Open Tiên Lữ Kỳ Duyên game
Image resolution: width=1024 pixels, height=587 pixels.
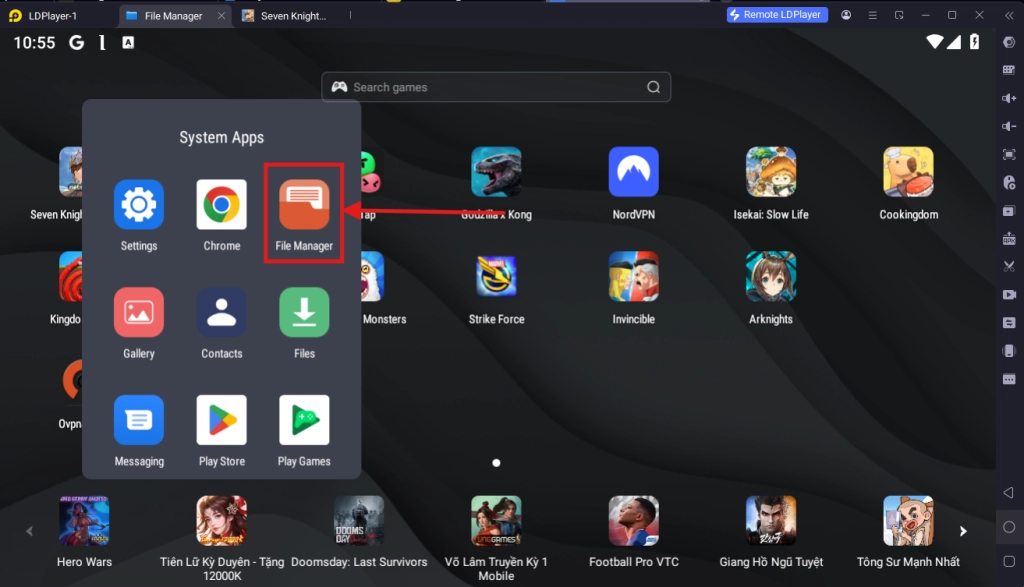pos(221,520)
